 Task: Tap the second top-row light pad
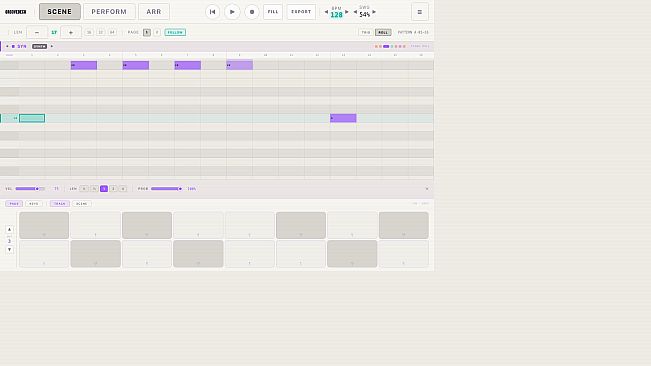tap(95, 225)
